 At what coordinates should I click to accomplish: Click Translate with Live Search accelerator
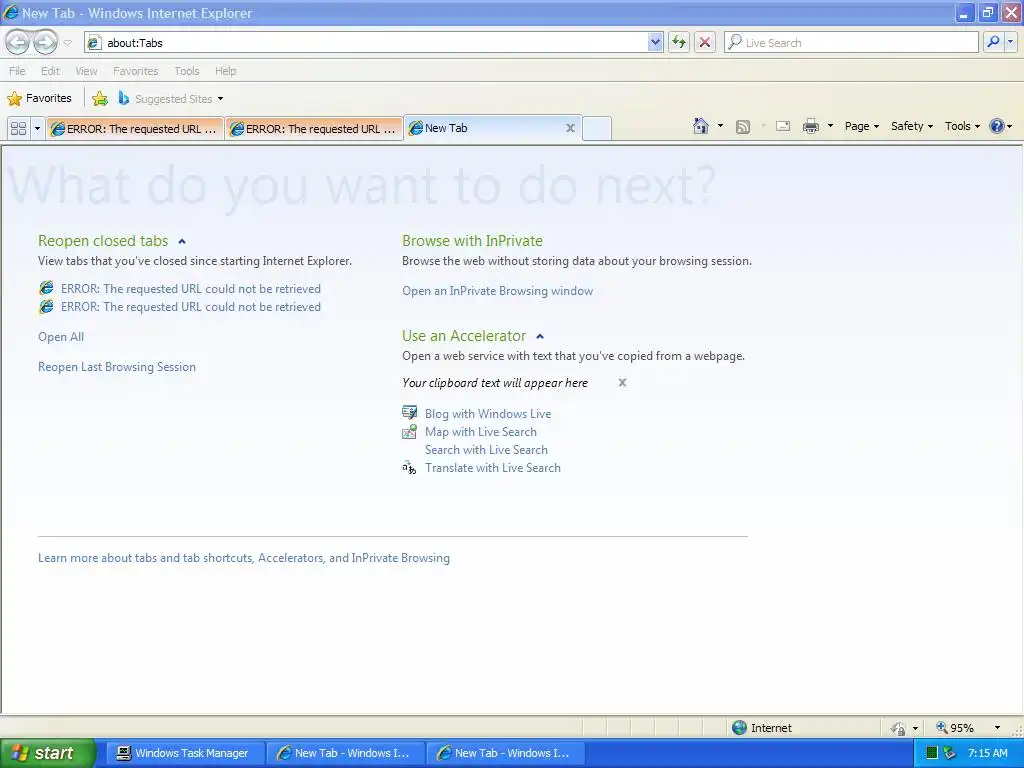point(493,468)
